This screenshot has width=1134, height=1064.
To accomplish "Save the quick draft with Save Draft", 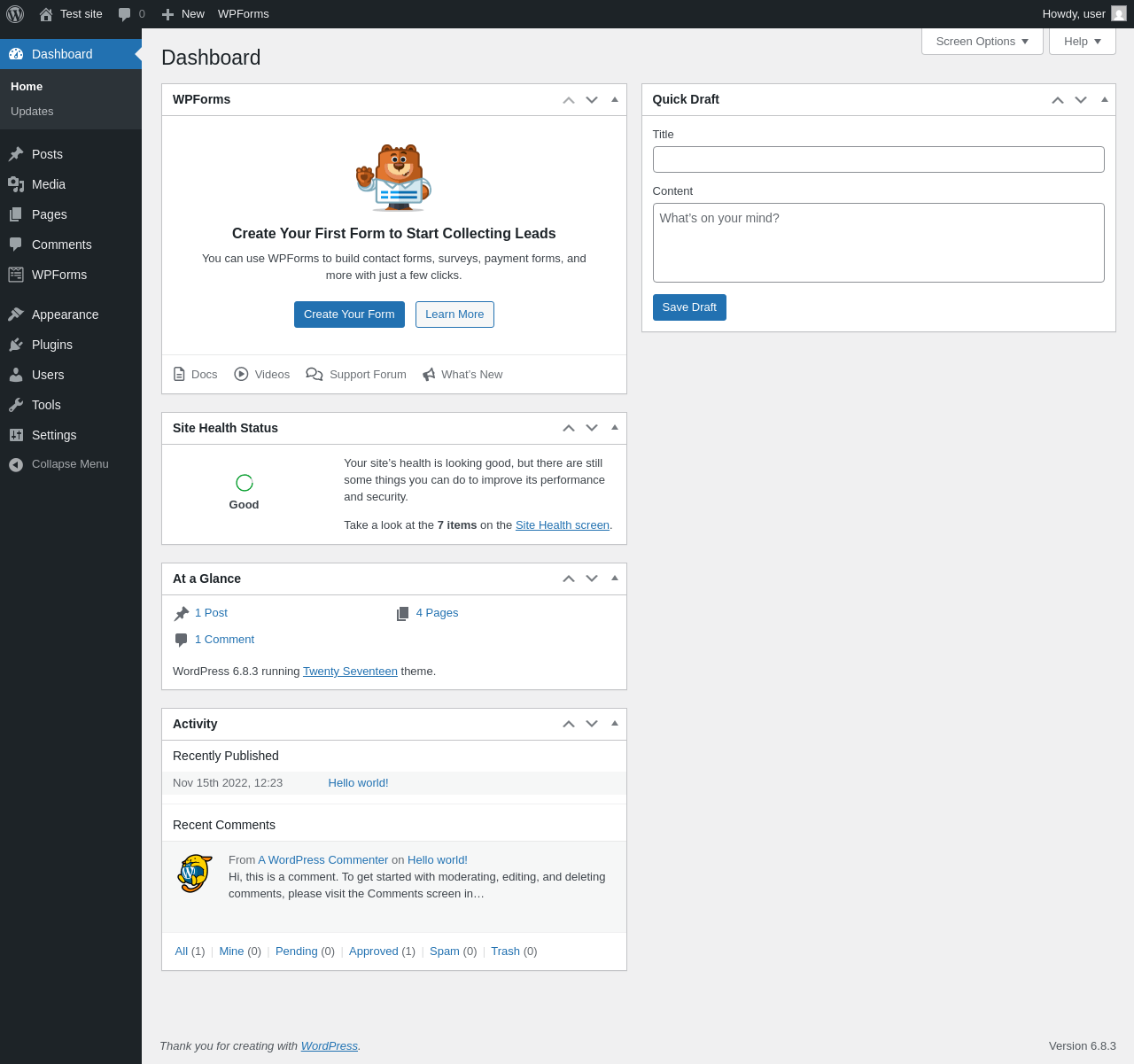I will [689, 307].
